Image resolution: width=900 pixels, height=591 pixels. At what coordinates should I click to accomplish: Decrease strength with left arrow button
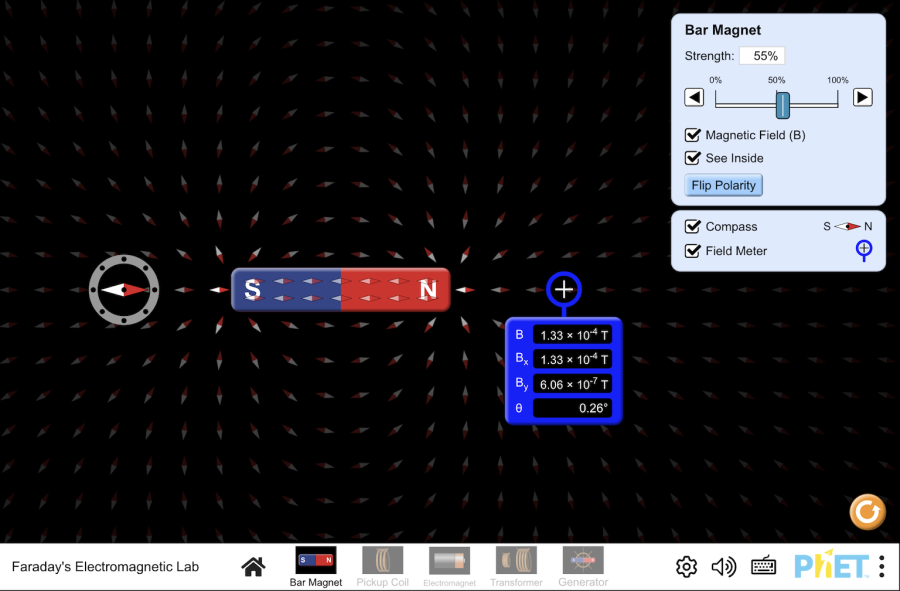coord(694,98)
